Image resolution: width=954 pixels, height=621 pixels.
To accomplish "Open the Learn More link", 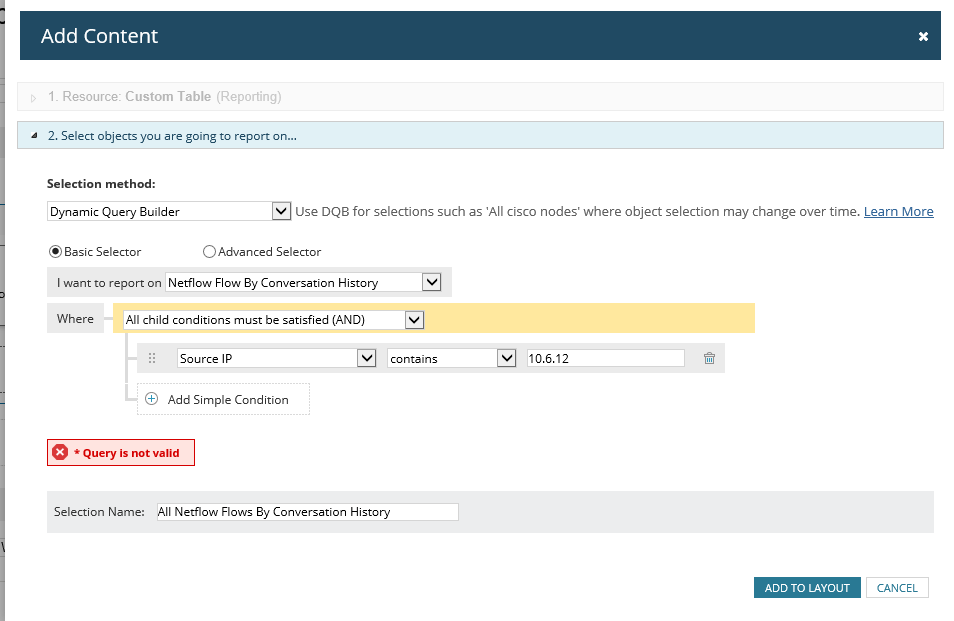I will tap(898, 211).
